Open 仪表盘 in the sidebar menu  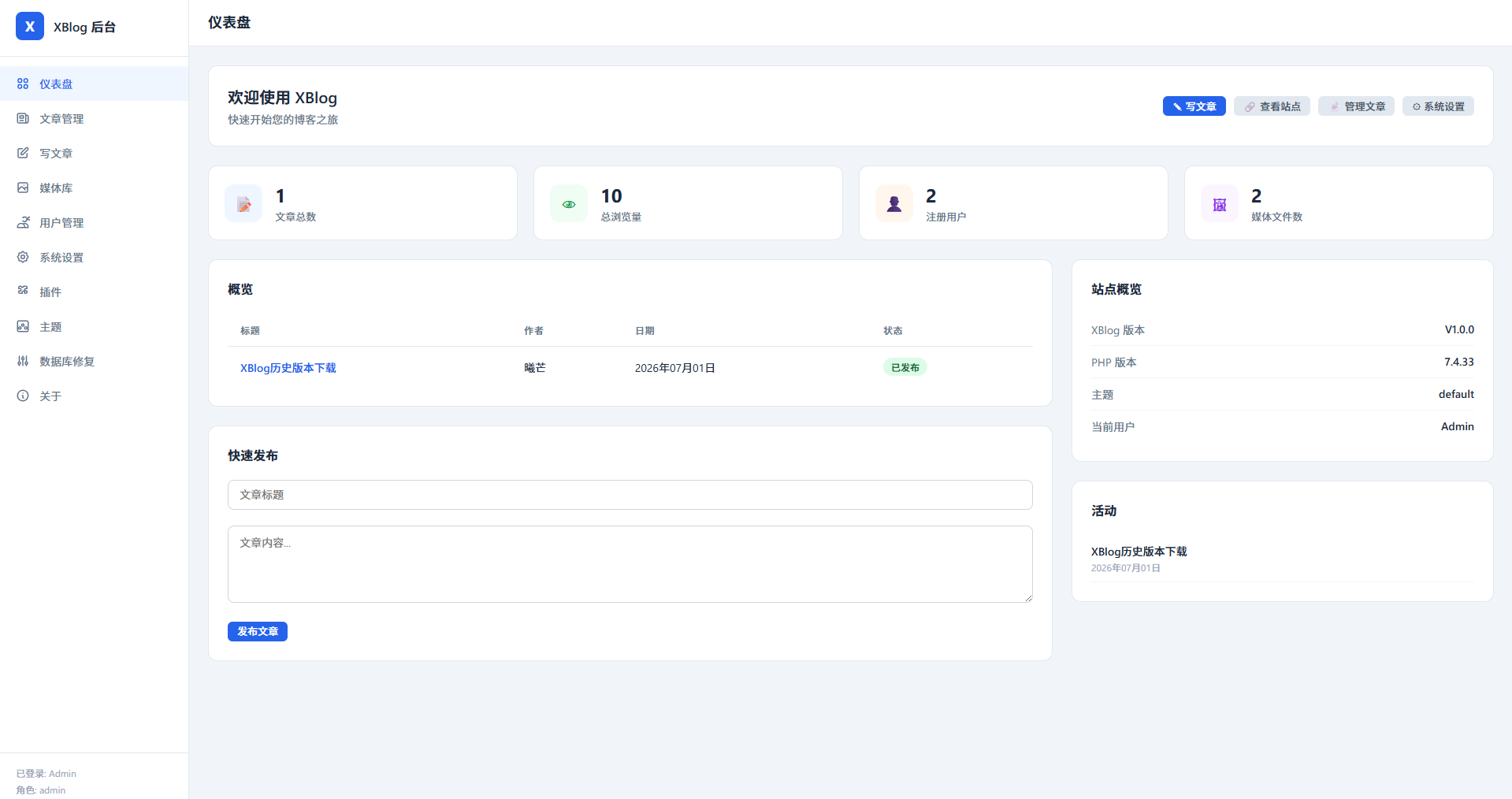94,84
